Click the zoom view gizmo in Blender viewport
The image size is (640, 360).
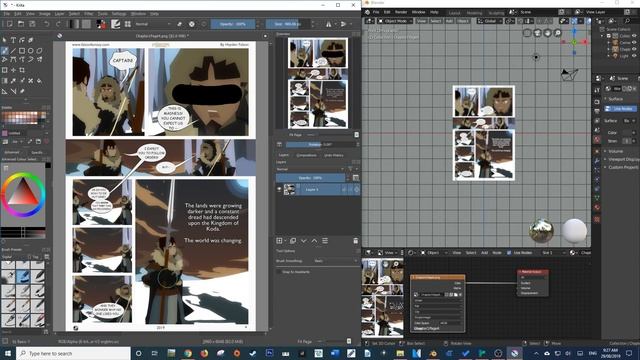click(x=558, y=33)
